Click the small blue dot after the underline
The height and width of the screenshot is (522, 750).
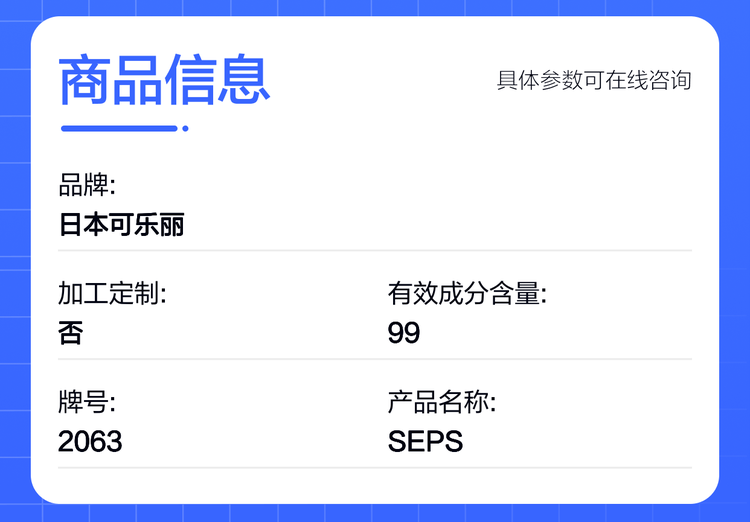(x=185, y=128)
